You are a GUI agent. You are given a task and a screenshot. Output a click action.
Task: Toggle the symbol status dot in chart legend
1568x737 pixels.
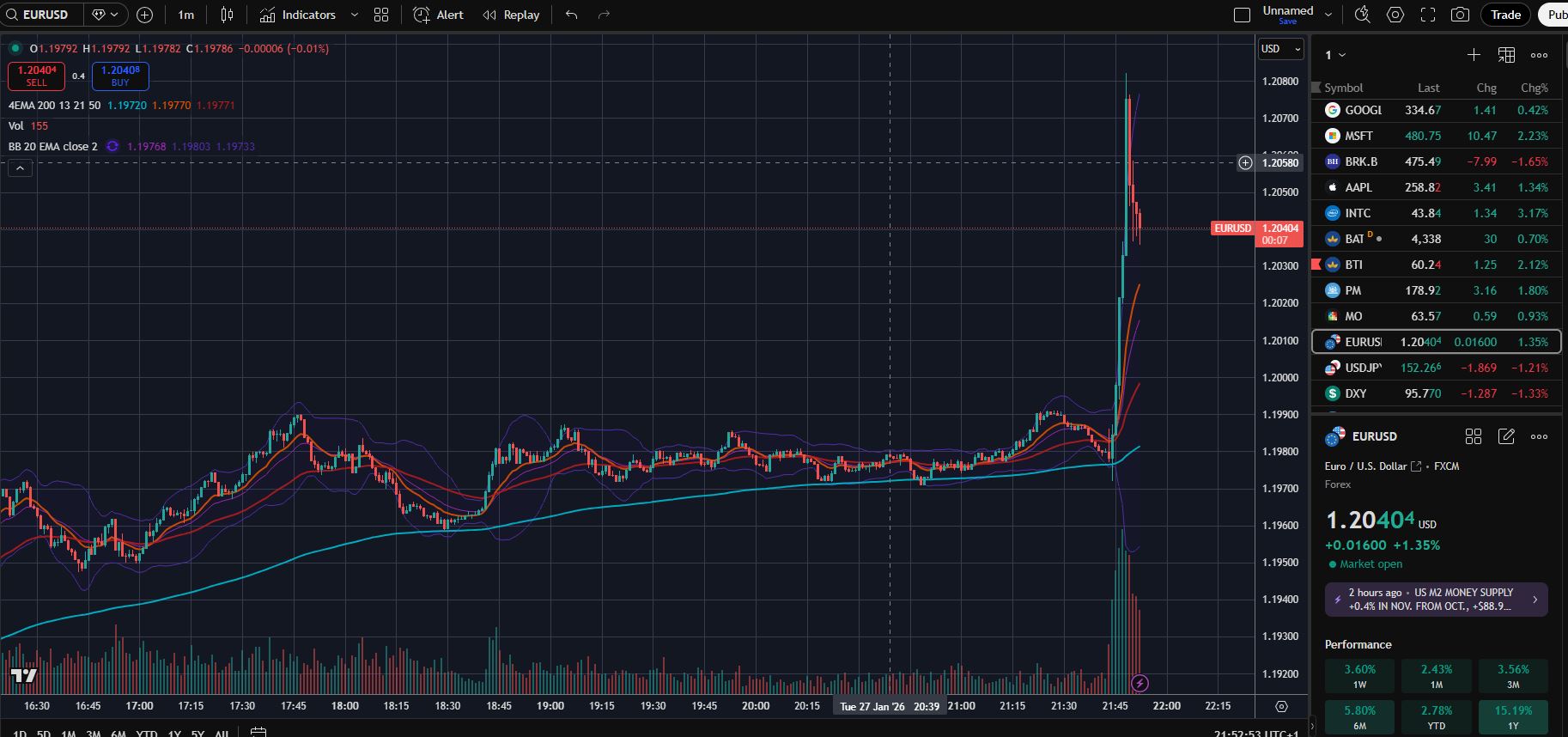tap(15, 48)
